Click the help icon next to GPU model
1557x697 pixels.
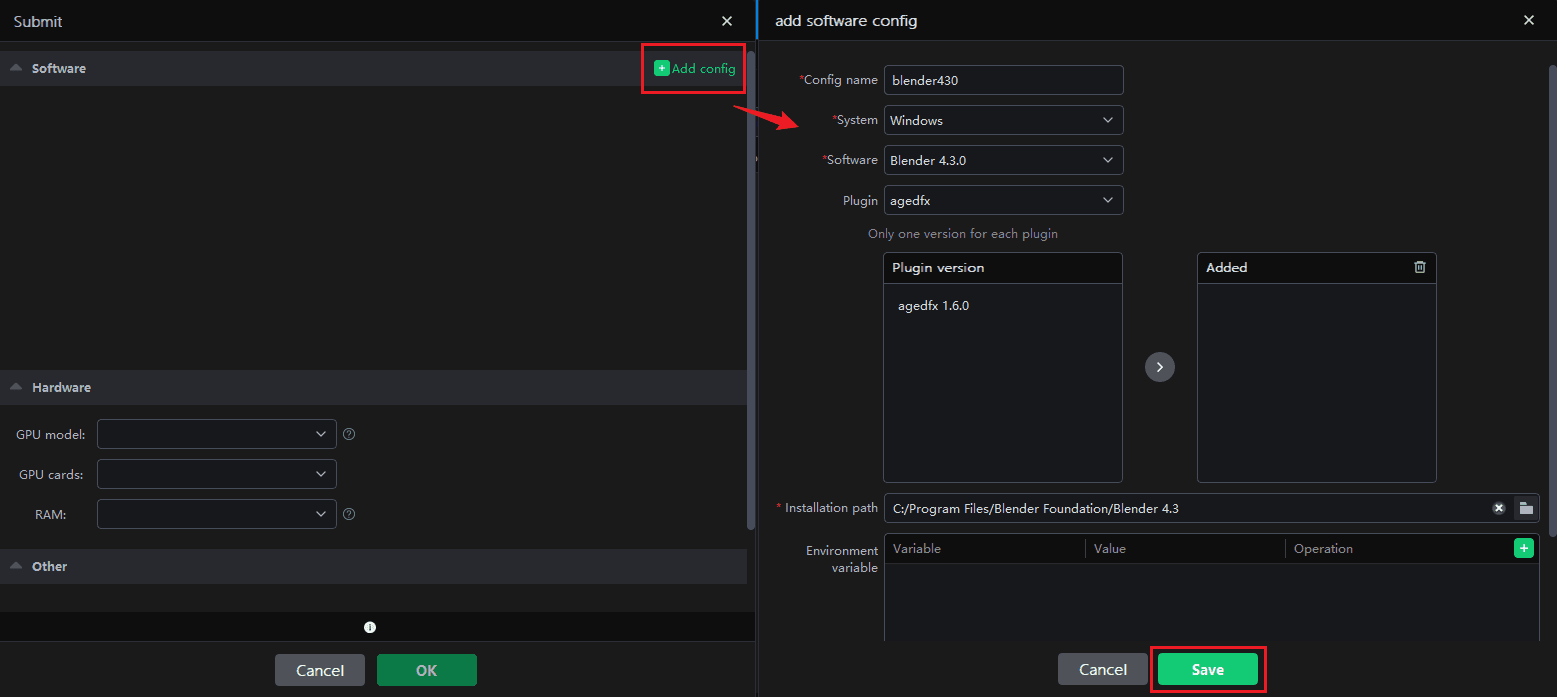[x=349, y=434]
